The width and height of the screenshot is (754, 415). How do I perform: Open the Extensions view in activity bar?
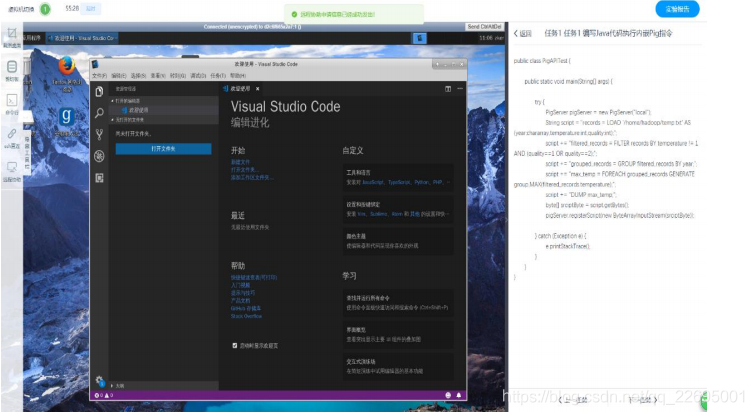[x=99, y=177]
